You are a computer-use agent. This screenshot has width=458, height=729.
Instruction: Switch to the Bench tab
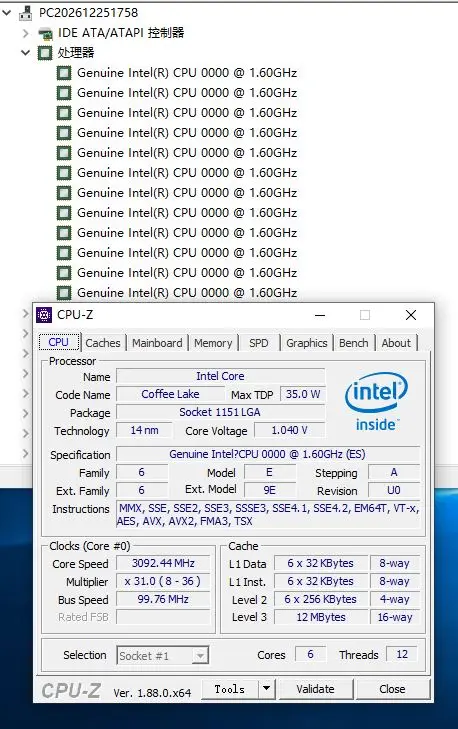coord(353,343)
